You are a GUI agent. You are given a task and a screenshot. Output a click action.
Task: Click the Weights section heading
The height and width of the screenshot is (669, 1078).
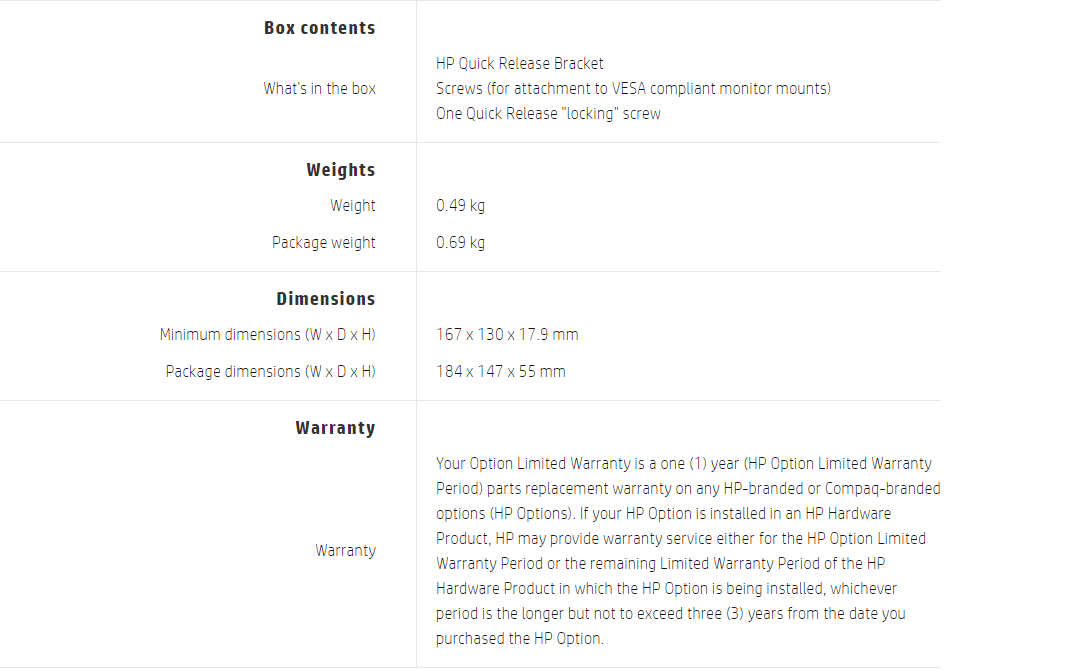[340, 170]
